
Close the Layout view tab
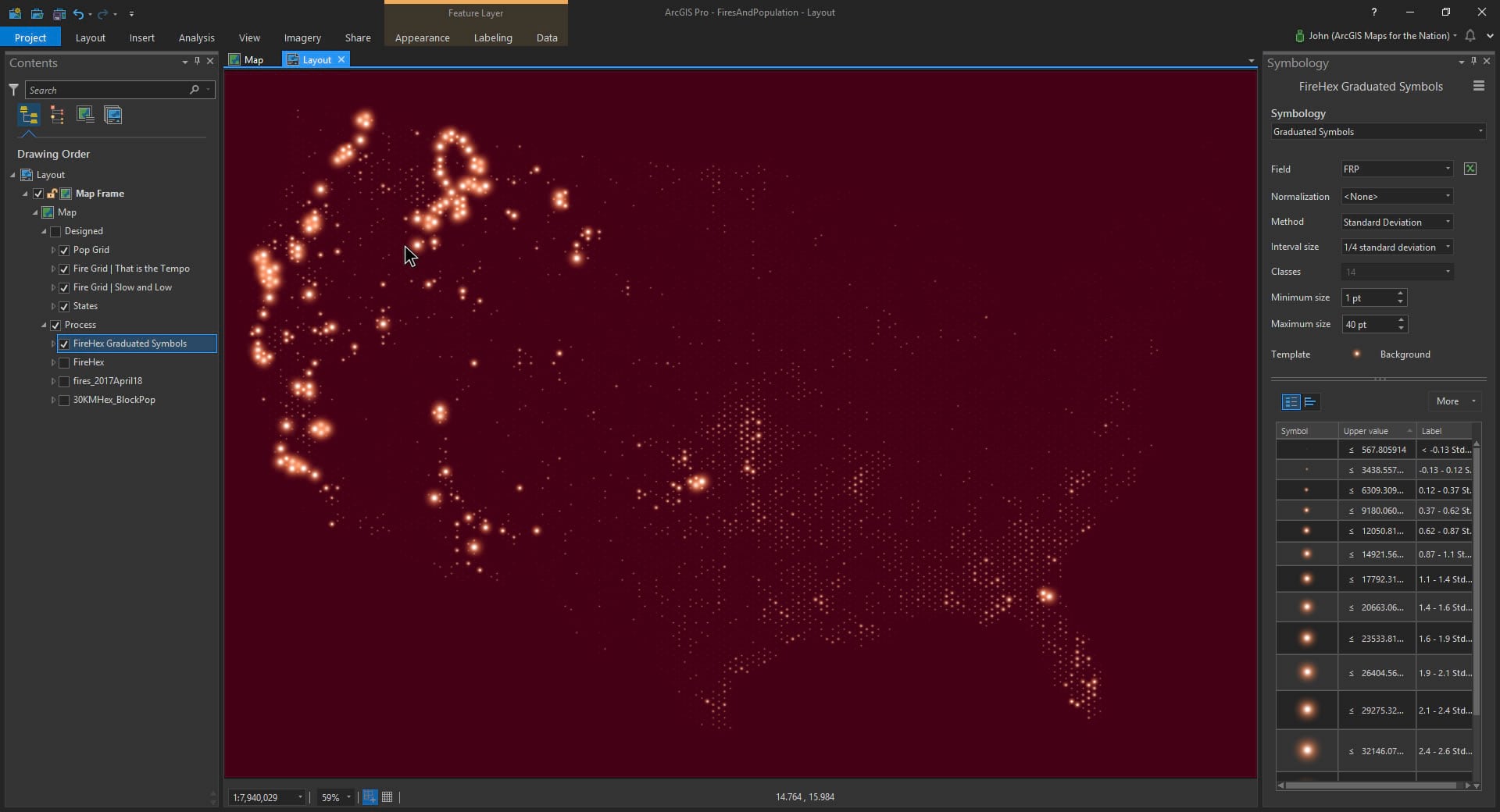341,59
